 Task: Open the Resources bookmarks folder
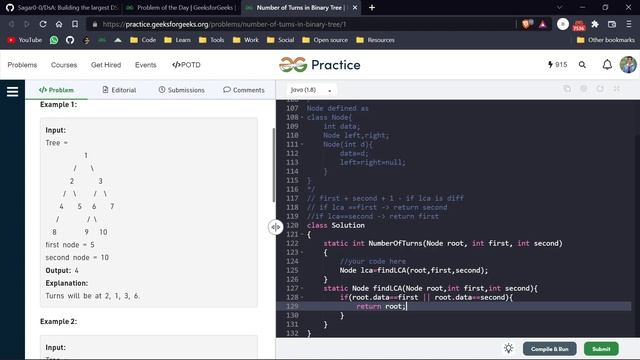coord(376,40)
